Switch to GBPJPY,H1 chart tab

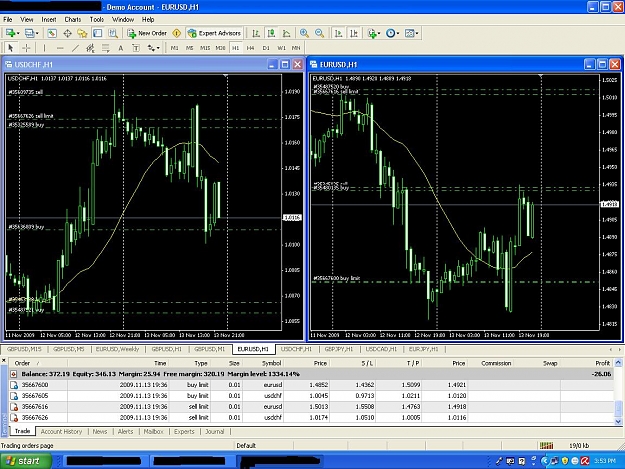tap(339, 349)
